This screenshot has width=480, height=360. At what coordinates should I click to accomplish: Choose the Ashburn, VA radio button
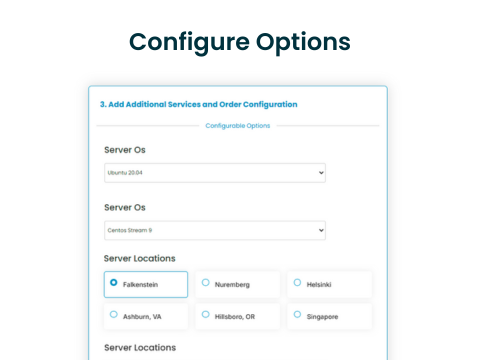(x=114, y=314)
